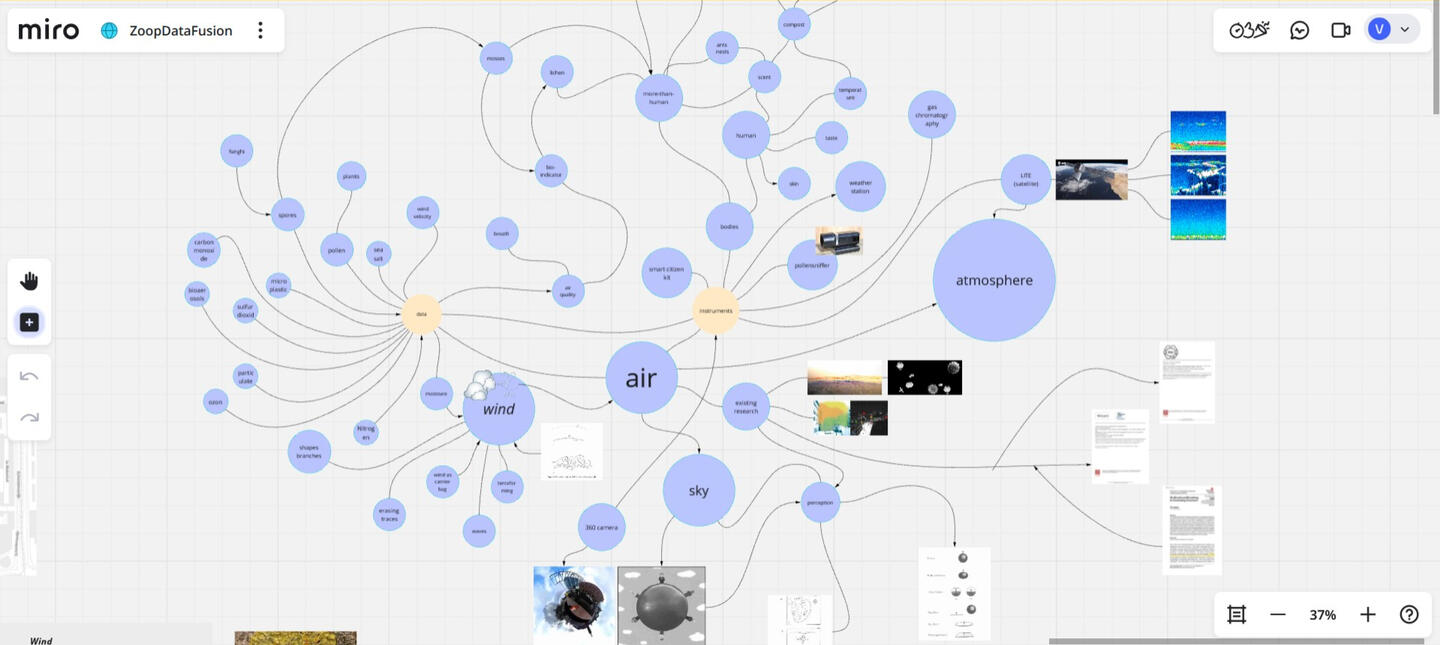Click the ZoopDataFusion board title
Image resolution: width=1440 pixels, height=645 pixels.
181,28
